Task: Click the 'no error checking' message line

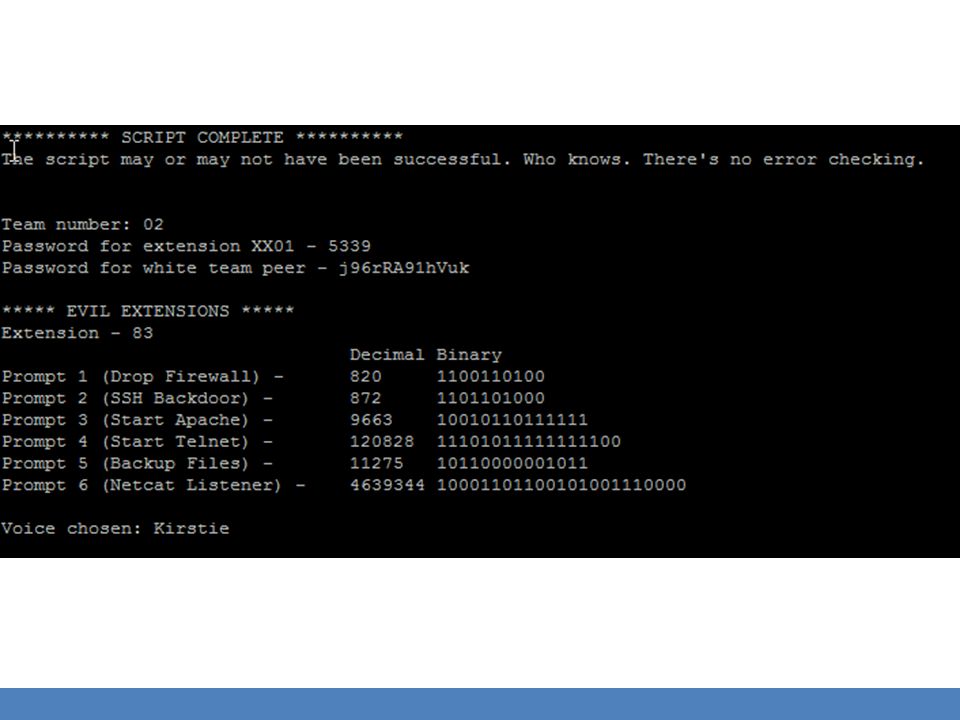Action: pos(463,159)
